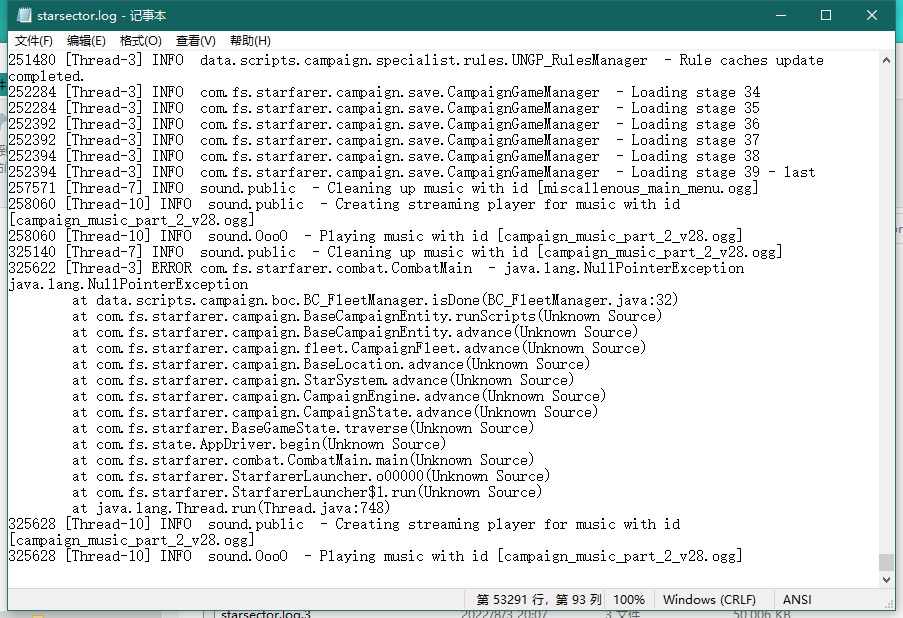Click the vertical scrollbar up arrow
903x618 pixels.
886,60
